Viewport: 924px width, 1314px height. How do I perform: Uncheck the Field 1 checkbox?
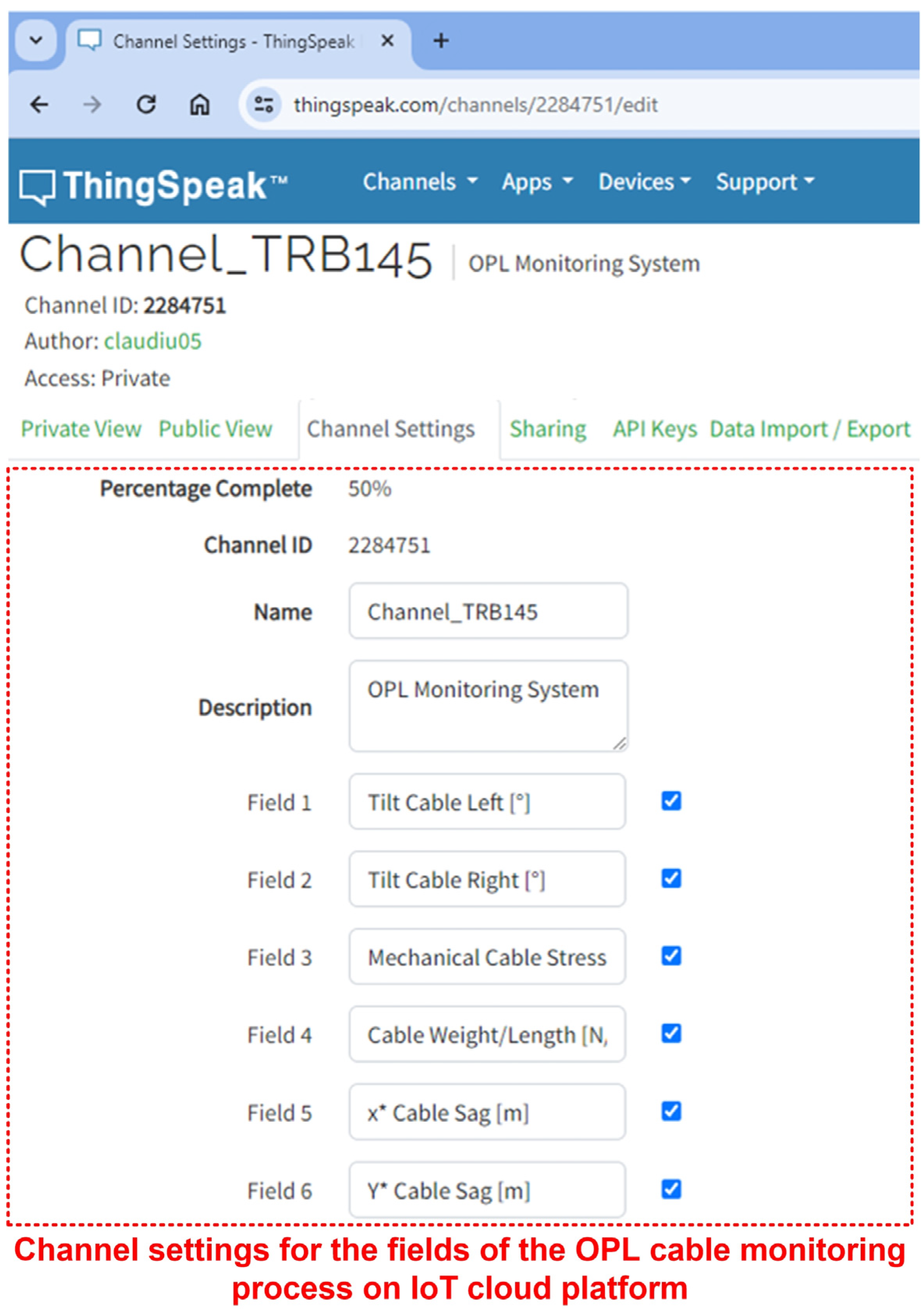point(671,801)
